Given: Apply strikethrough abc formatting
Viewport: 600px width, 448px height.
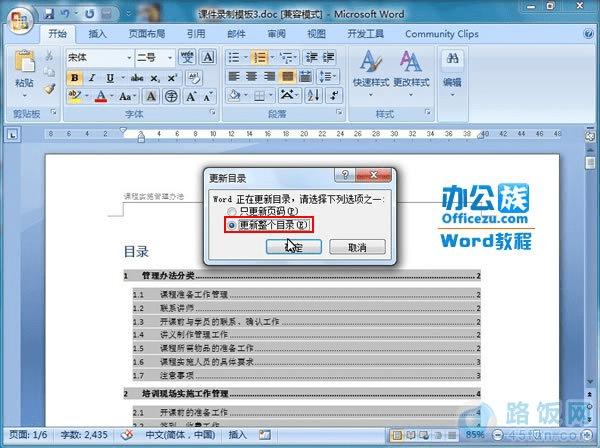Looking at the screenshot, I should click(x=137, y=78).
